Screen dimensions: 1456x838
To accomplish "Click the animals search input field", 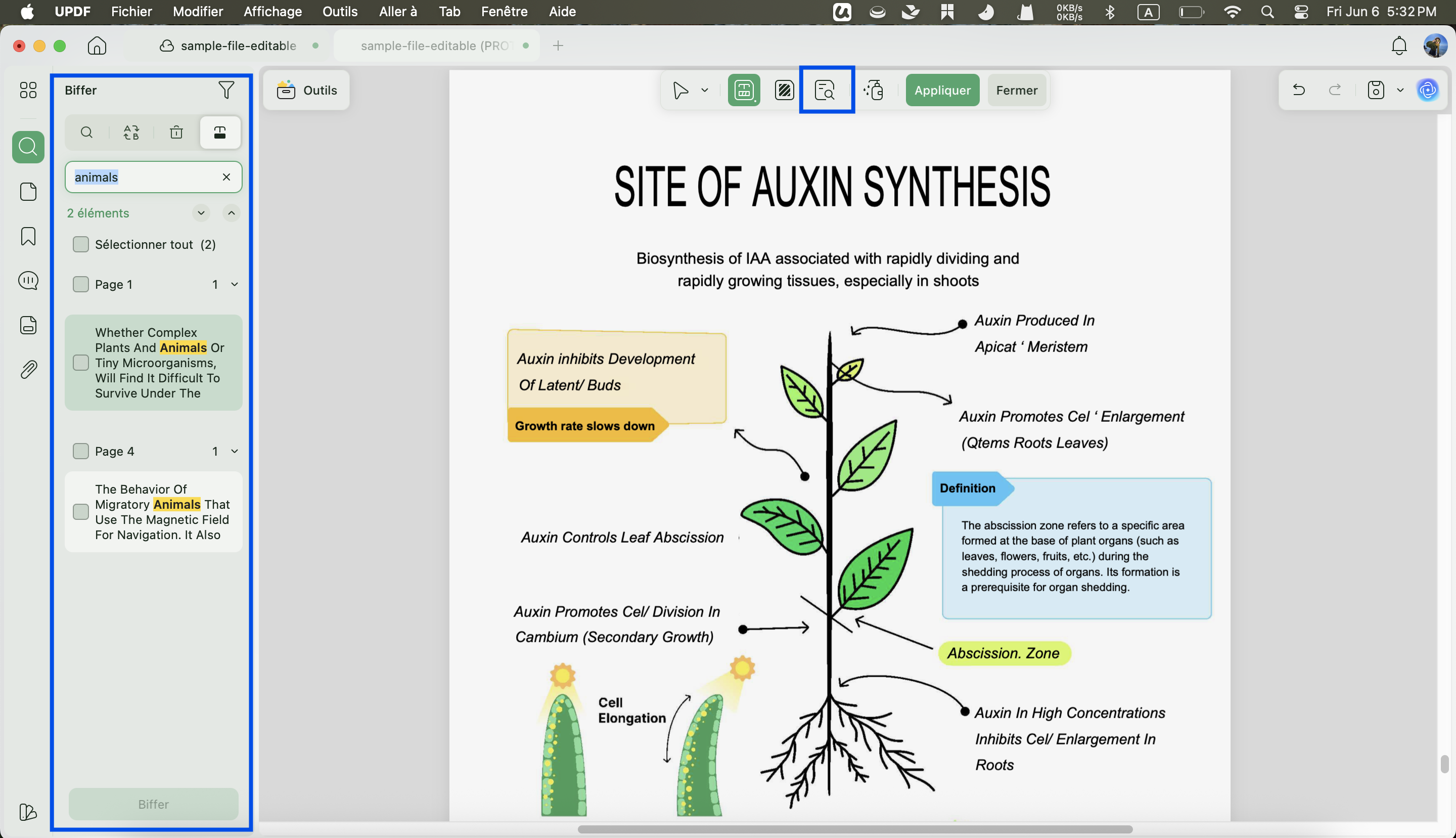I will click(146, 178).
